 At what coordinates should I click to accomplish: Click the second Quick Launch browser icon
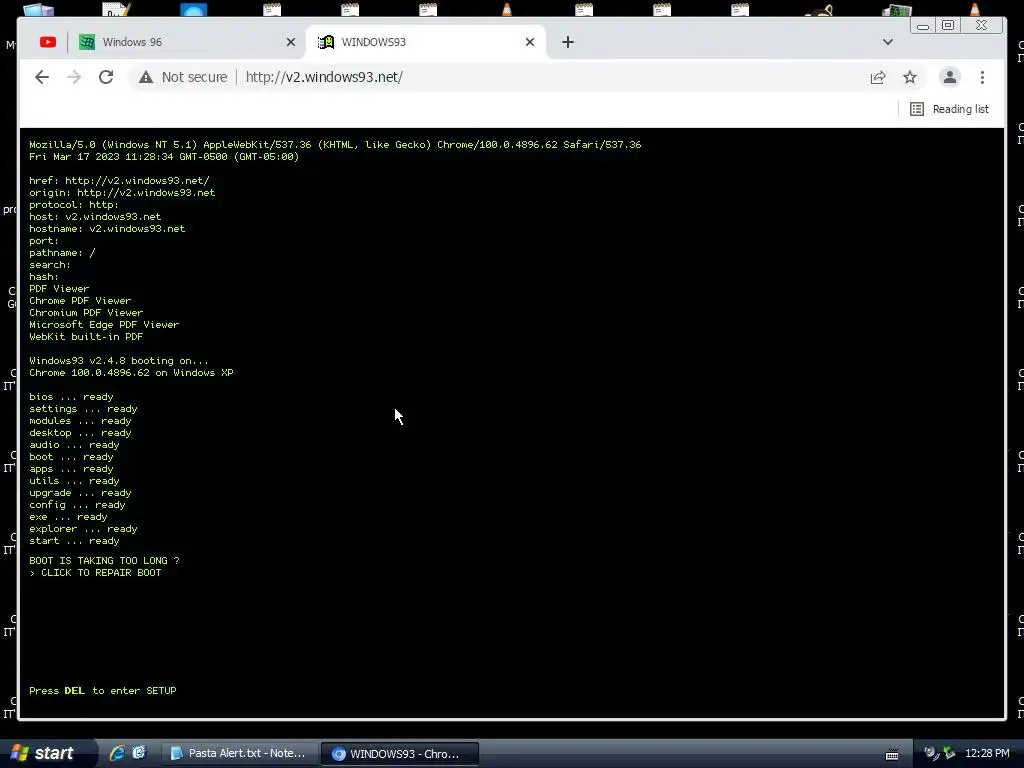click(139, 753)
